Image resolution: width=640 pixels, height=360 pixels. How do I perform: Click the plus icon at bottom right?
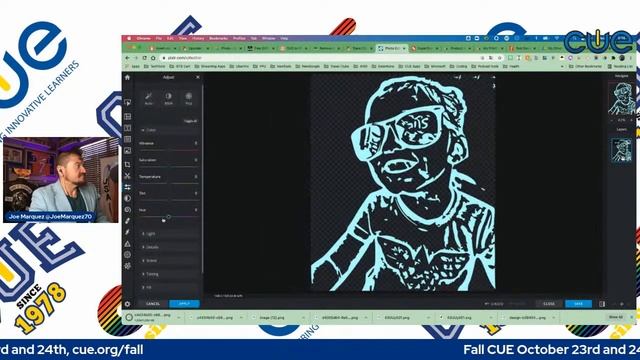pos(621,304)
